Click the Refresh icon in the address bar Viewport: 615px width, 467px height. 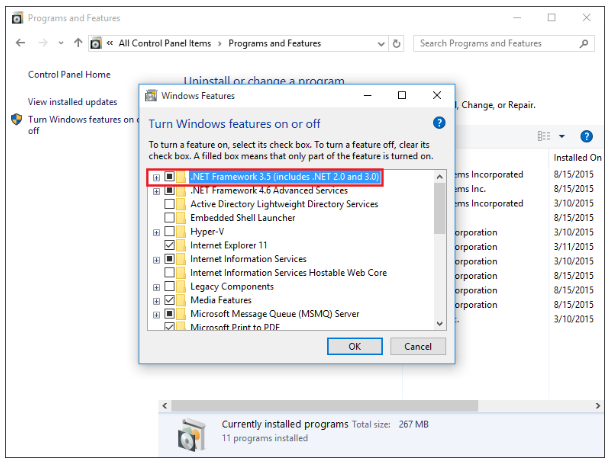[397, 44]
